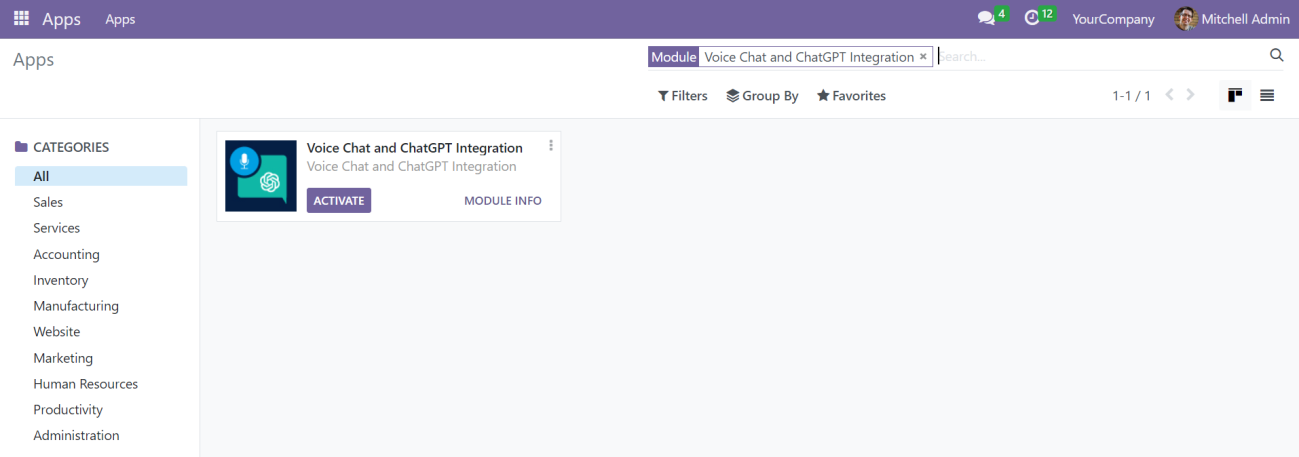Focus the Search input field
The height and width of the screenshot is (457, 1299).
[x=1100, y=57]
